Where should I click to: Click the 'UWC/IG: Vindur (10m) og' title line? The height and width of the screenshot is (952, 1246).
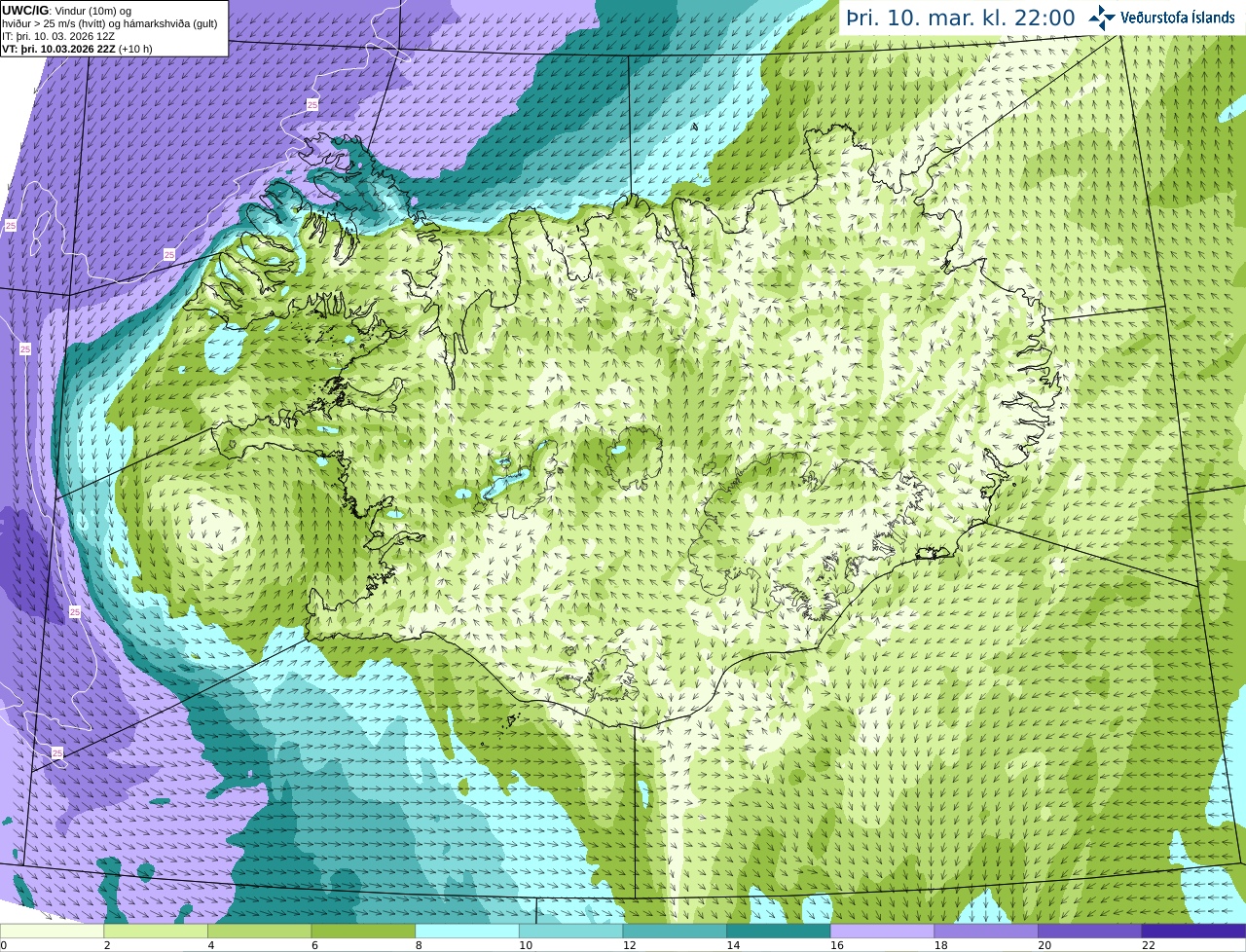68,11
